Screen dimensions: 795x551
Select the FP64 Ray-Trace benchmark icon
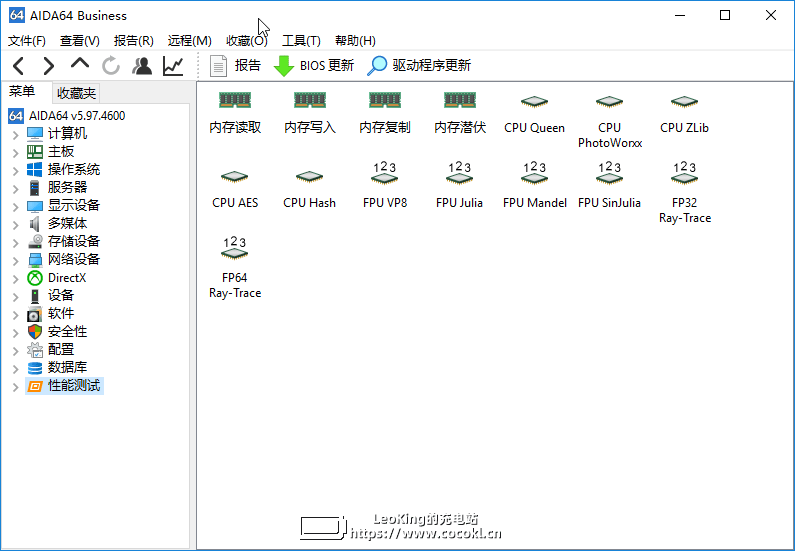235,248
